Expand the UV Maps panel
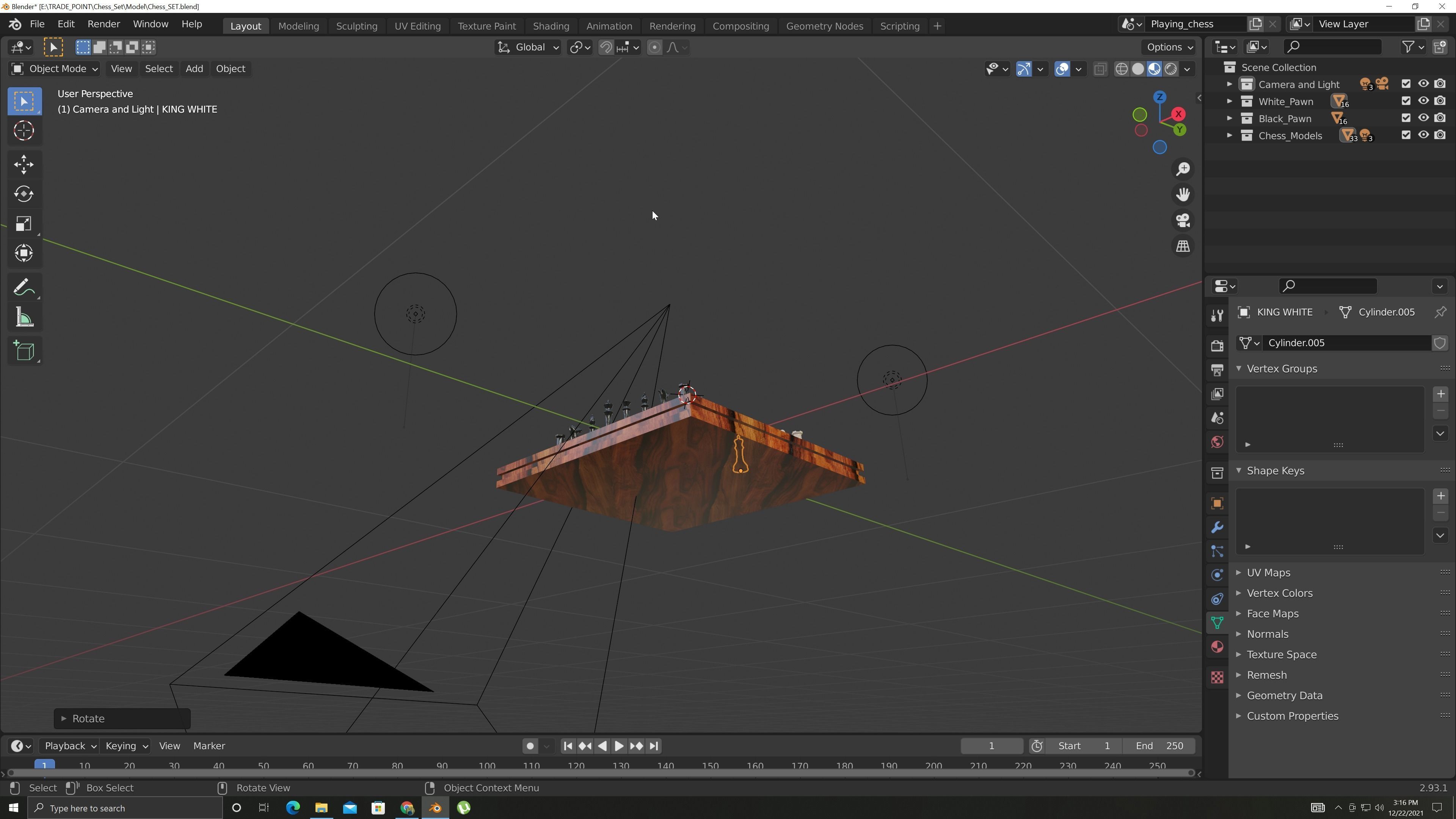Image resolution: width=1456 pixels, height=819 pixels. (x=1268, y=573)
